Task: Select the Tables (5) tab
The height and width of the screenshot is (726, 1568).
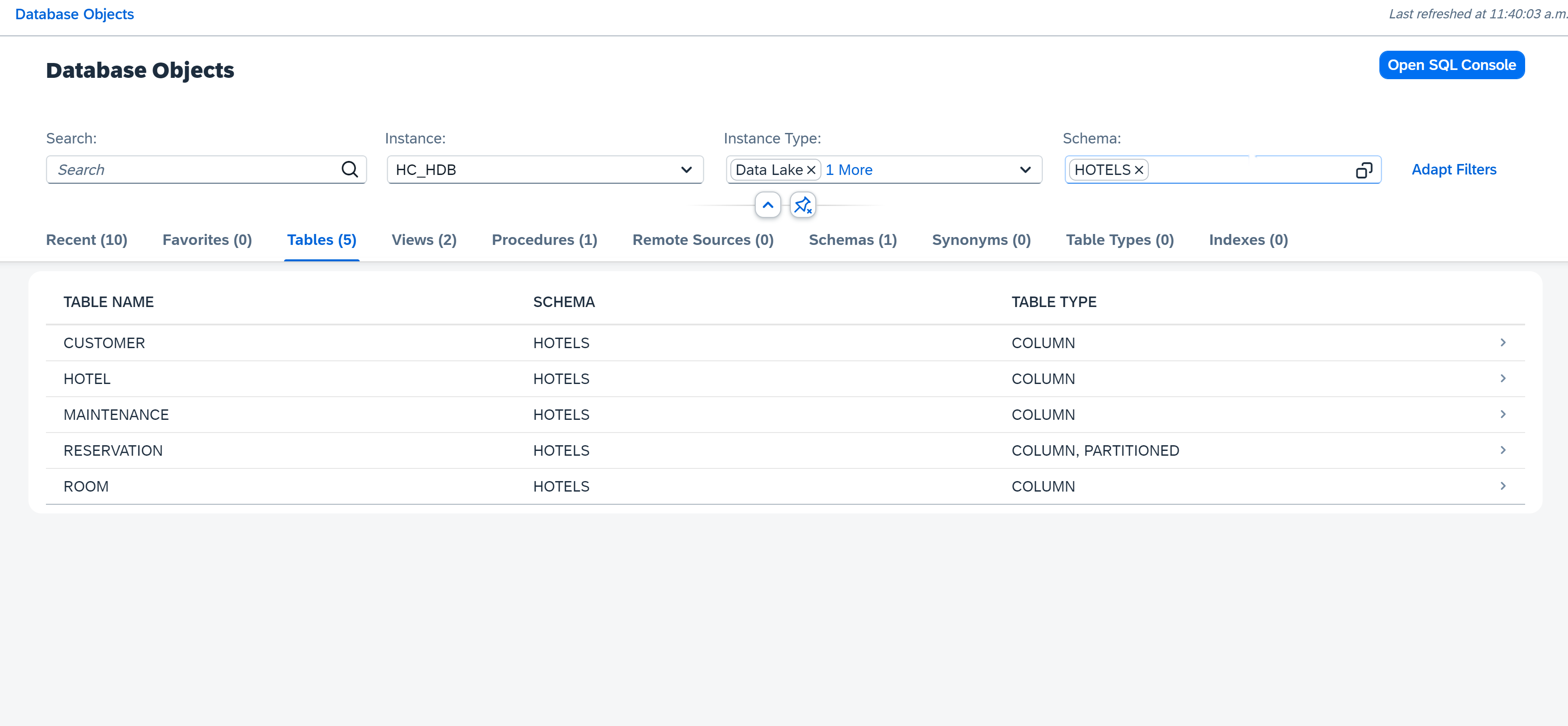Action: (321, 240)
